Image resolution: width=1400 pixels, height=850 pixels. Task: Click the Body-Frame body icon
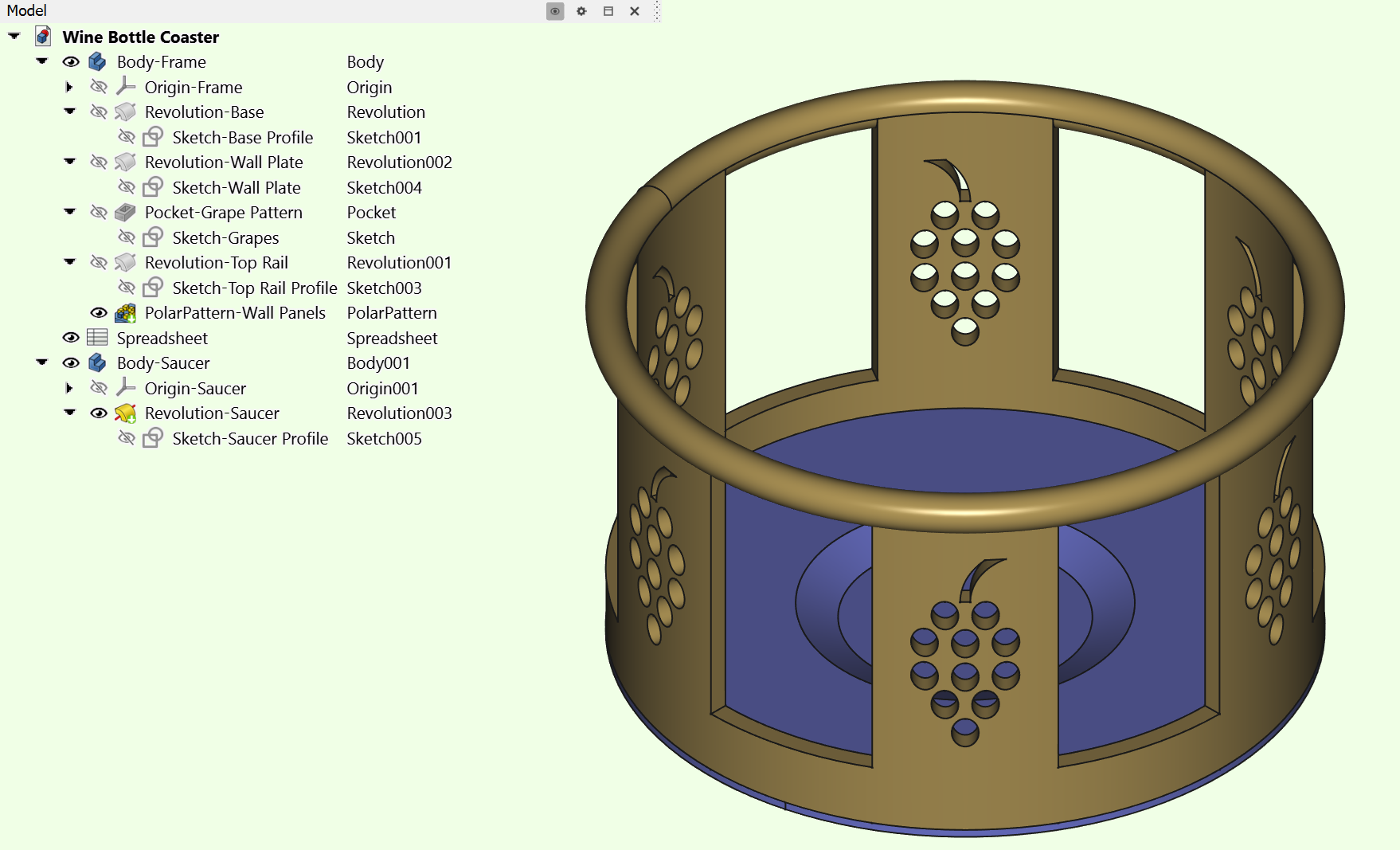click(x=97, y=61)
